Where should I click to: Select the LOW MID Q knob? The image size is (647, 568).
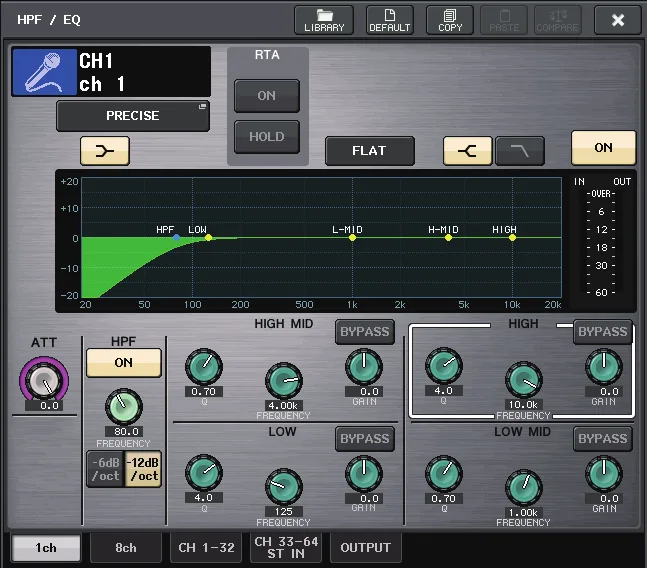(x=444, y=474)
